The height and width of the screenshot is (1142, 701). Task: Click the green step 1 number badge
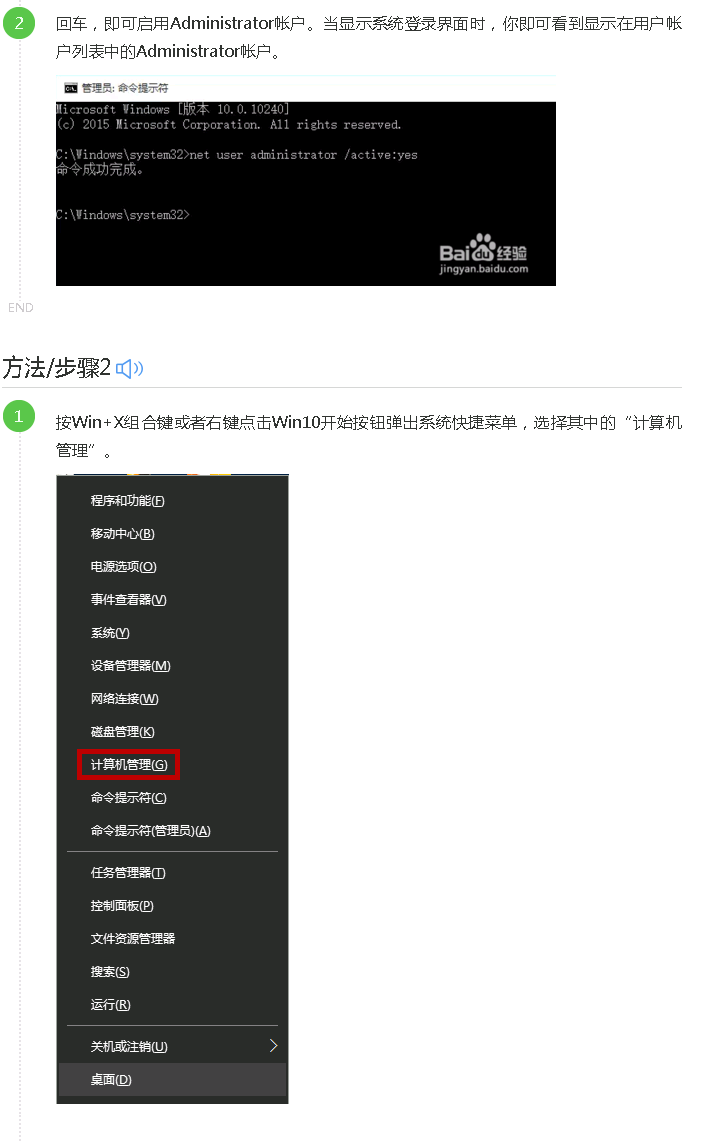19,417
